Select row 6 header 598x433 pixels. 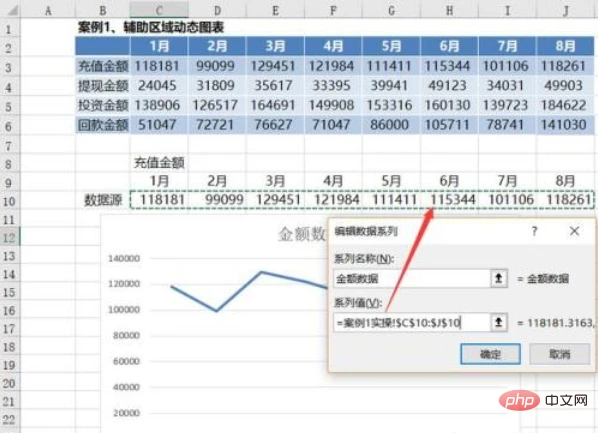pos(9,126)
